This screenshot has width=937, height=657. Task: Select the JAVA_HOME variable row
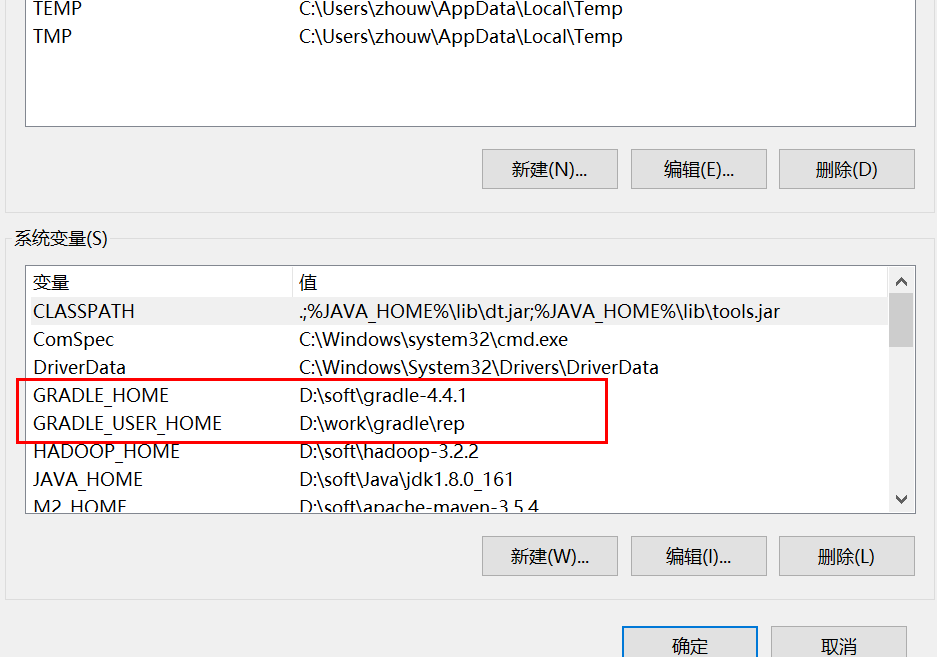[459, 479]
